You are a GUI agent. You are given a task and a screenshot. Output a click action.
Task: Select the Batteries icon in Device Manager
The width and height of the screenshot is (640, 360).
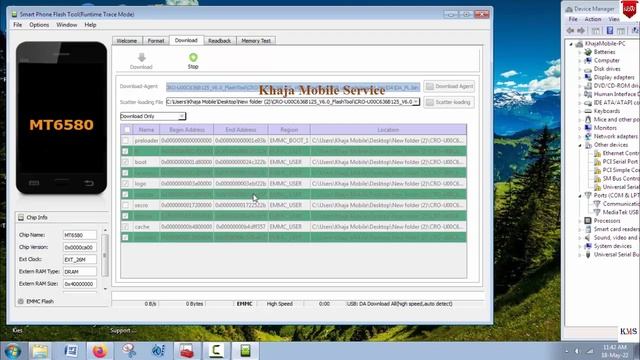tap(588, 52)
